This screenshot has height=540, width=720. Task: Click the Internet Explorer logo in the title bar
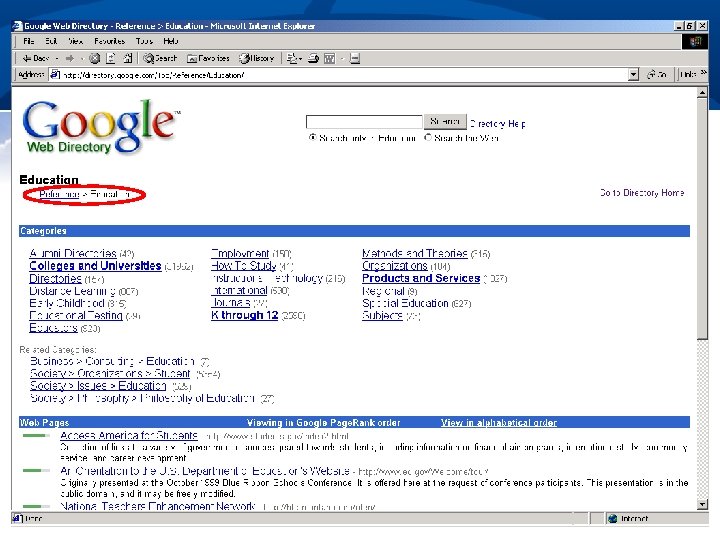pyautogui.click(x=17, y=26)
